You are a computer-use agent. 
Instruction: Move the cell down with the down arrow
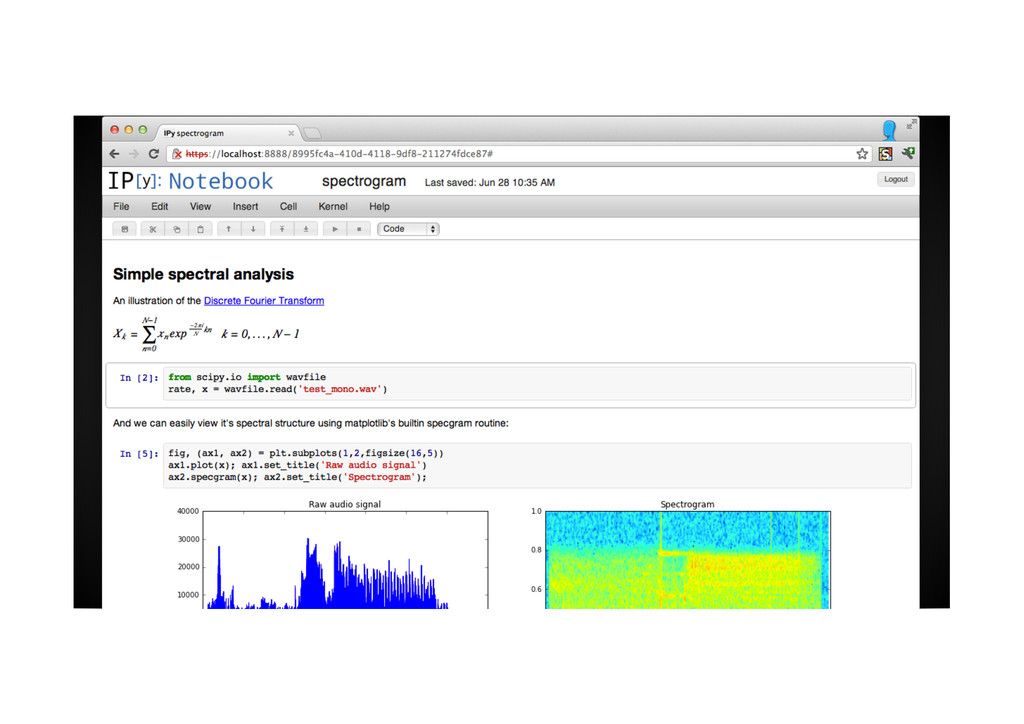(253, 229)
